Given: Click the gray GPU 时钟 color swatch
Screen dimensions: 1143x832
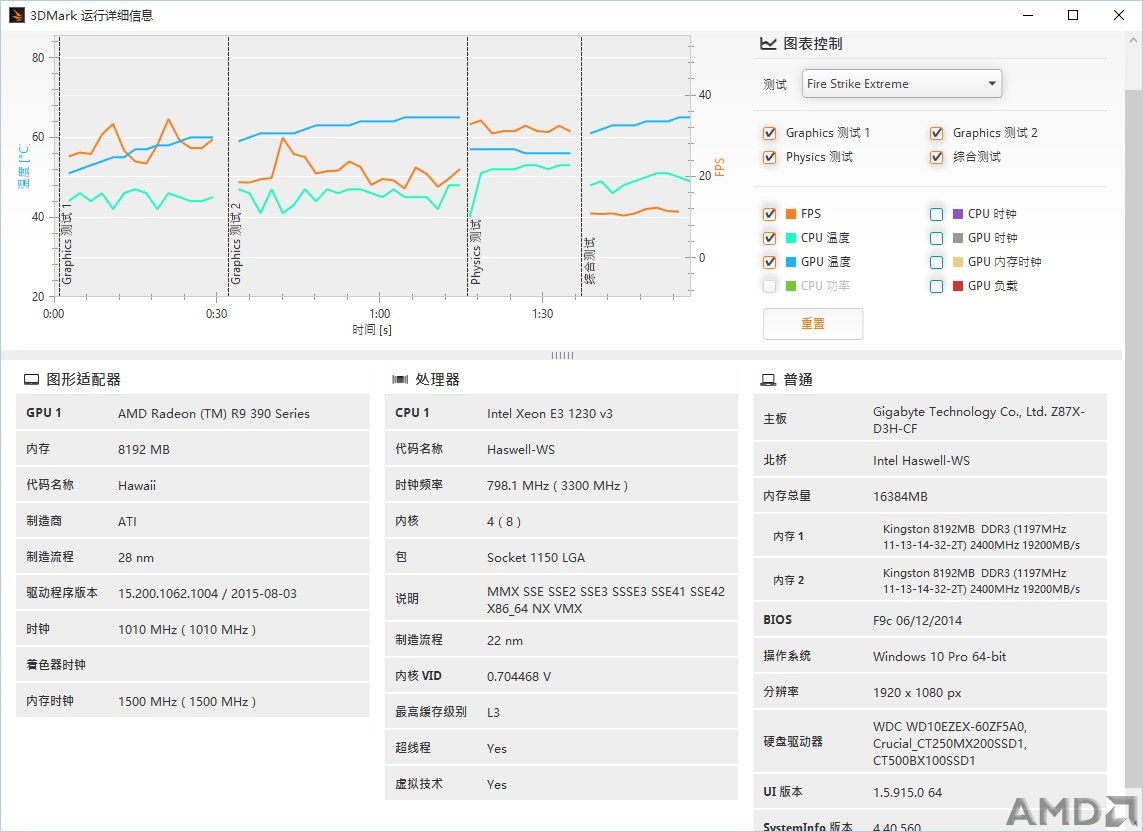Looking at the screenshot, I should (x=958, y=238).
